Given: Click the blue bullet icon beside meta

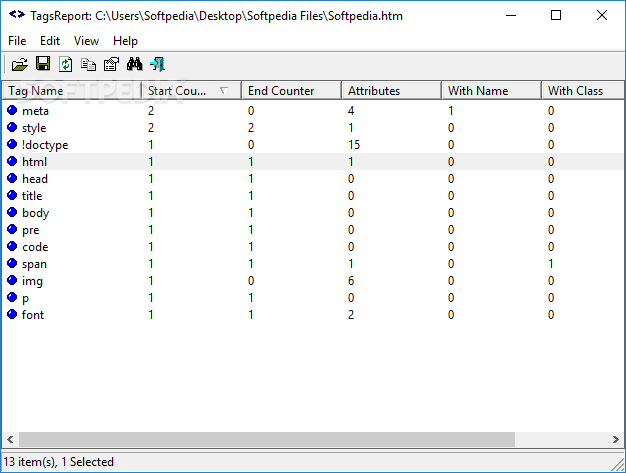Looking at the screenshot, I should tap(12, 110).
